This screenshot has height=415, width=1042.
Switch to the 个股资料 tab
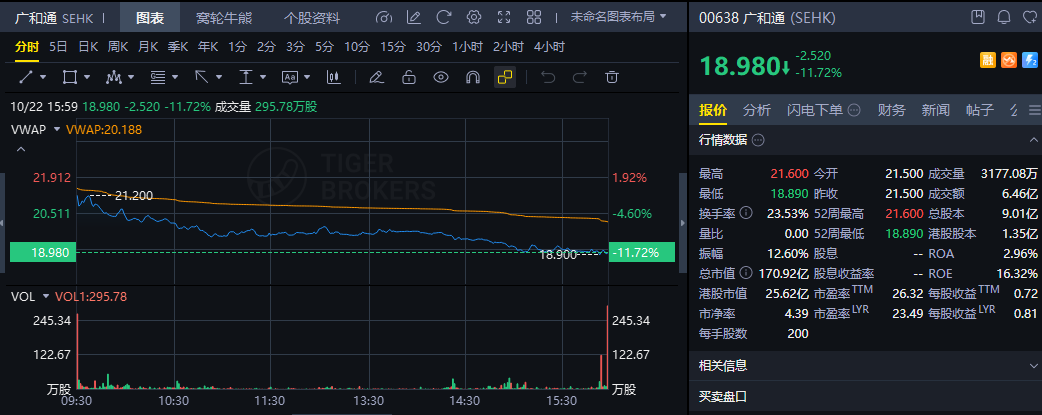point(312,18)
